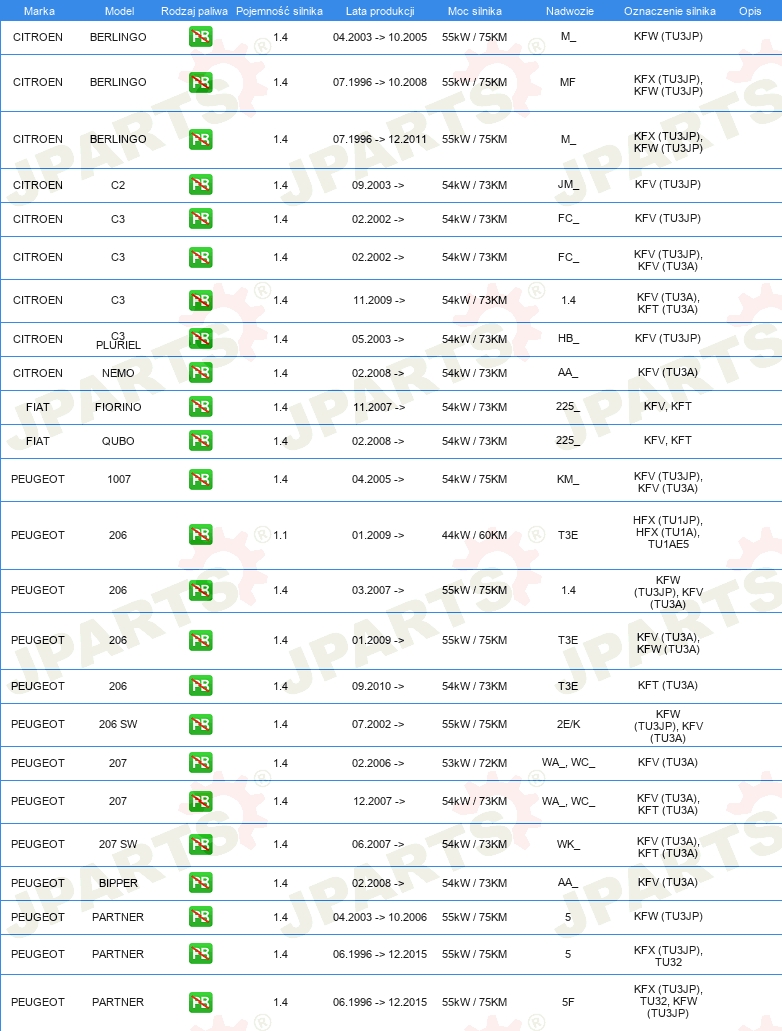Viewport: 782px width, 1031px height.
Task: Click the 1.1 engine capacity cell
Action: [x=280, y=535]
